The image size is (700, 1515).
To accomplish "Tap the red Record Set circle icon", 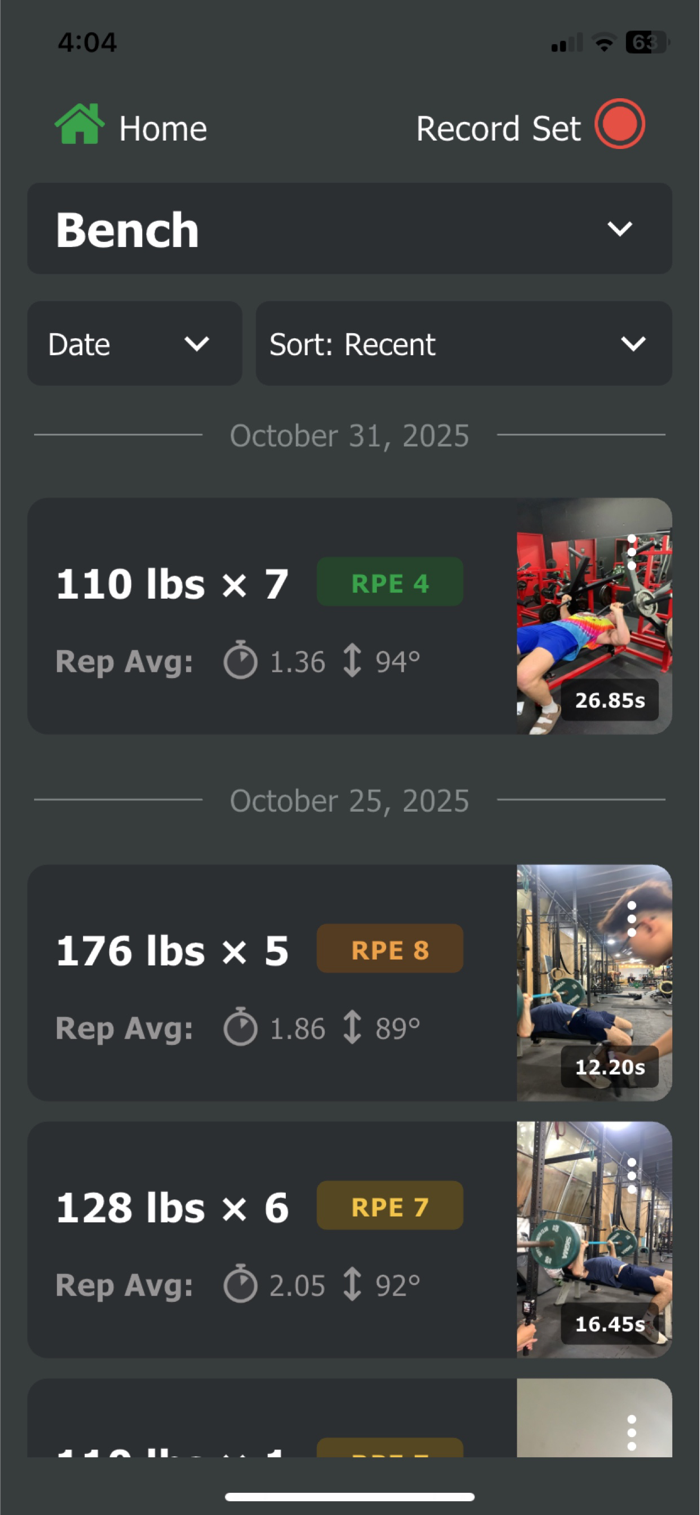I will coord(620,126).
